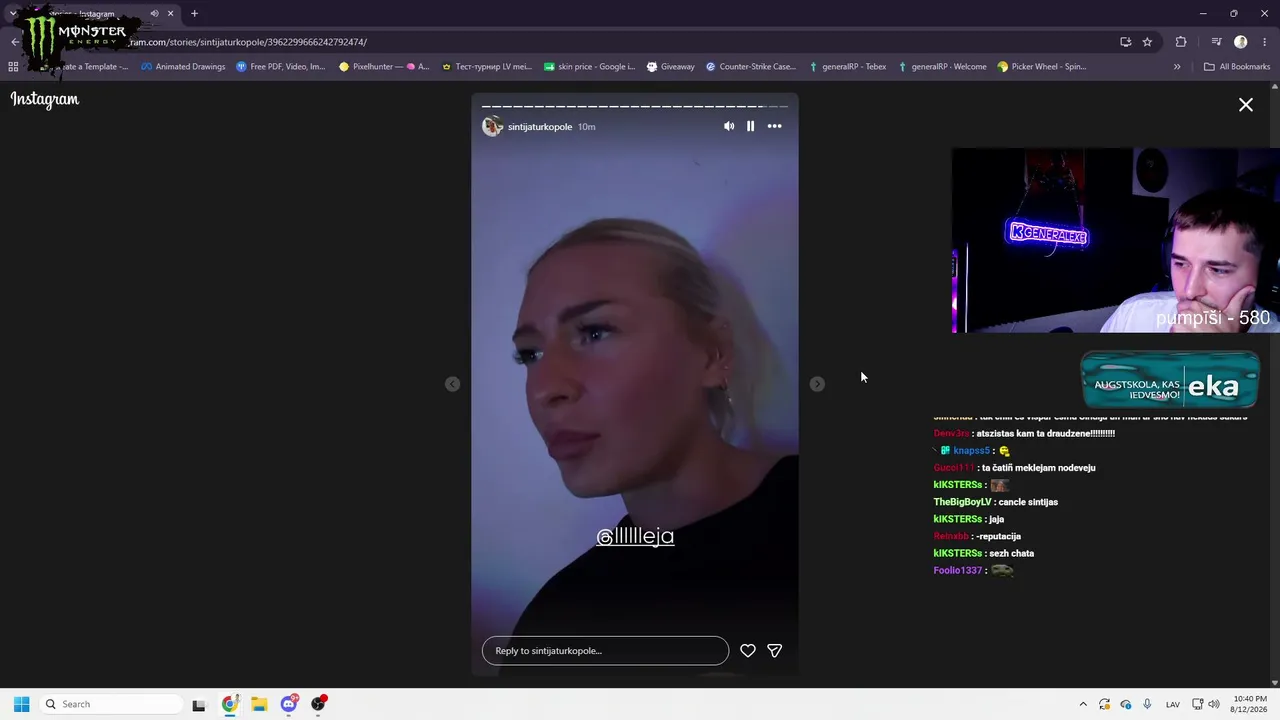Open the Picker Wheel bookmark
Screen dimensions: 1280x720
[x=1042, y=67]
